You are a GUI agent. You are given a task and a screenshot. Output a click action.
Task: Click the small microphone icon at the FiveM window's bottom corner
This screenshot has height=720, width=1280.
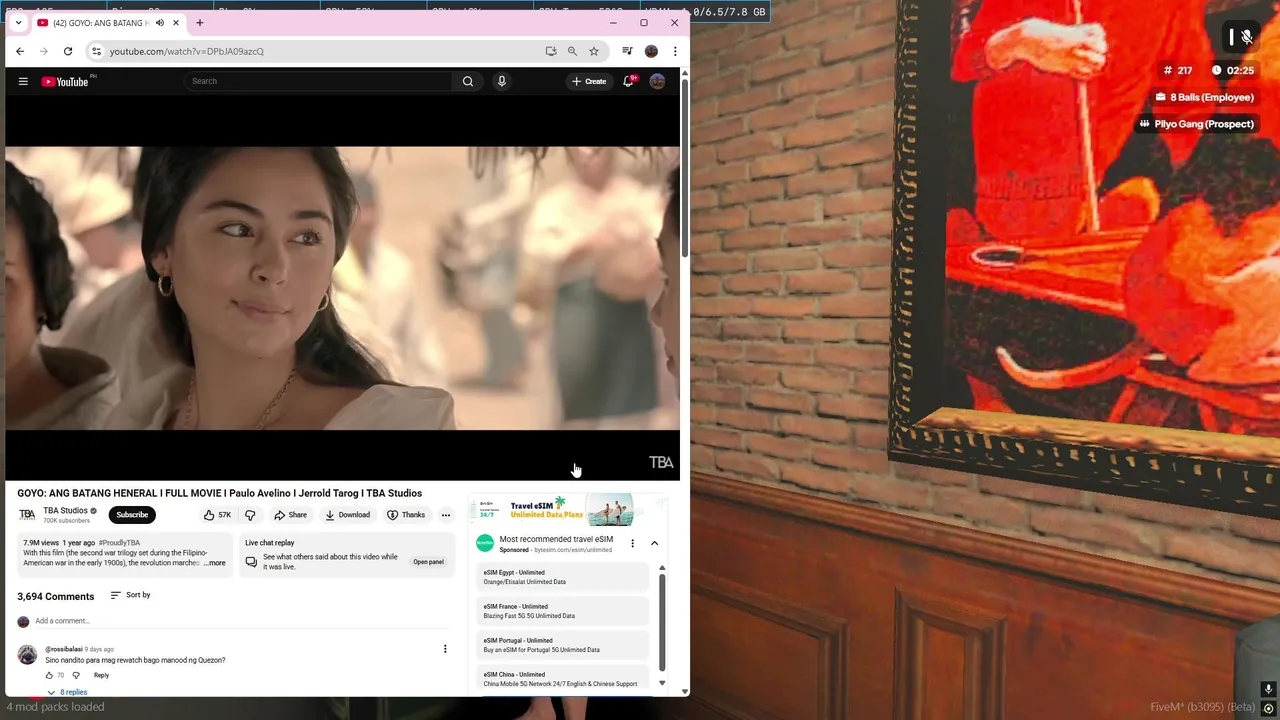coord(1268,689)
